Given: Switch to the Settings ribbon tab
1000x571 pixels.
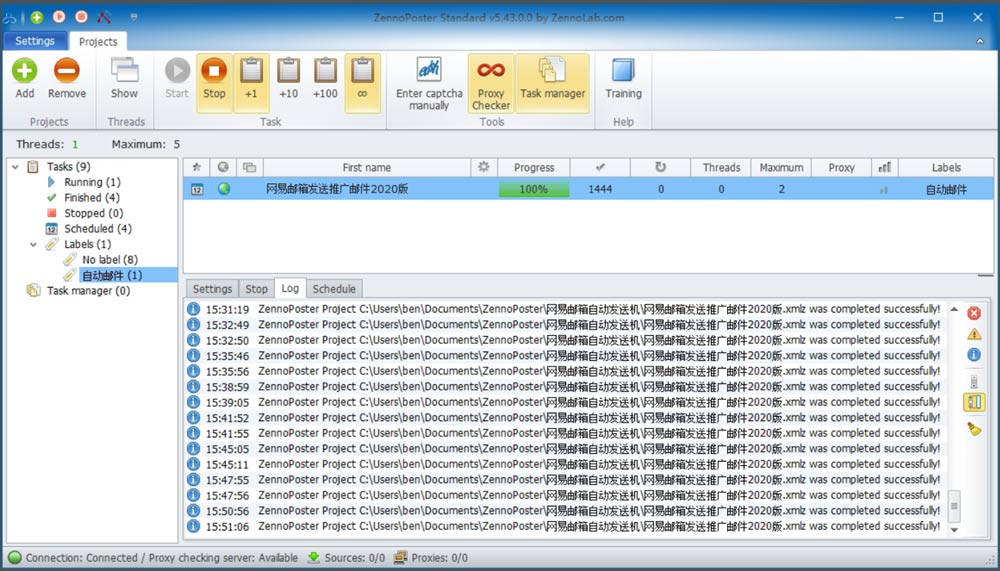Looking at the screenshot, I should pos(34,41).
